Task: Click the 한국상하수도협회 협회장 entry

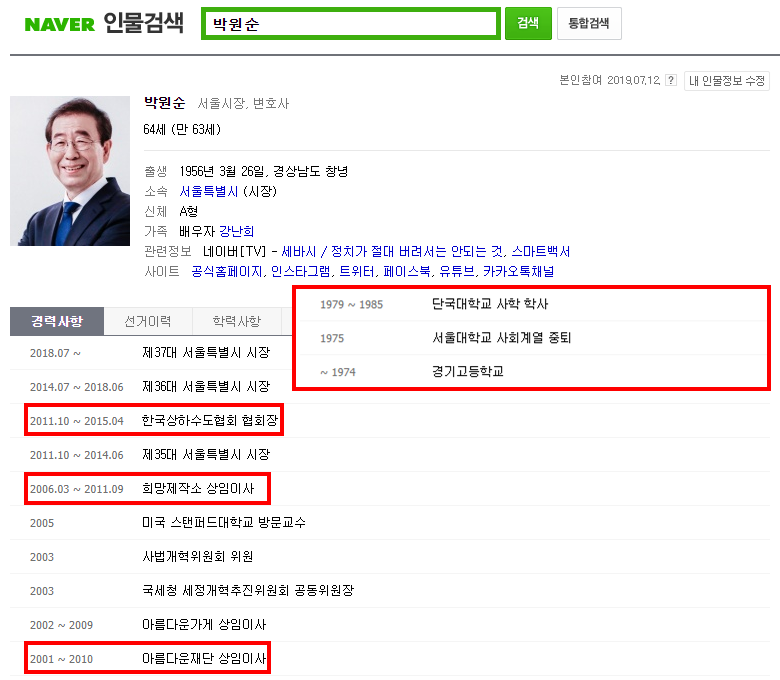Action: pyautogui.click(x=210, y=420)
